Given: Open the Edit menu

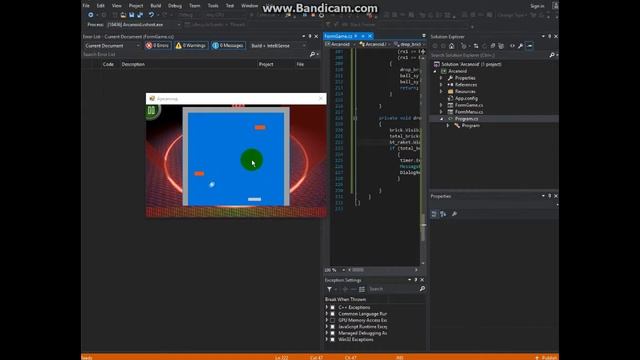Looking at the screenshot, I should click(x=100, y=6).
